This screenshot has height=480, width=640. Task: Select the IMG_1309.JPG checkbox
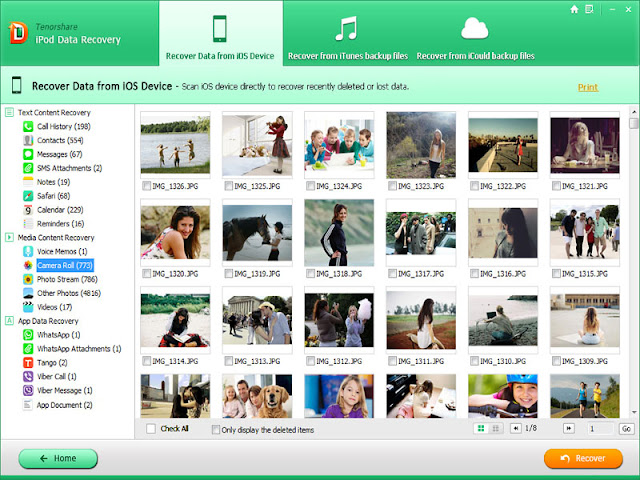[556, 361]
